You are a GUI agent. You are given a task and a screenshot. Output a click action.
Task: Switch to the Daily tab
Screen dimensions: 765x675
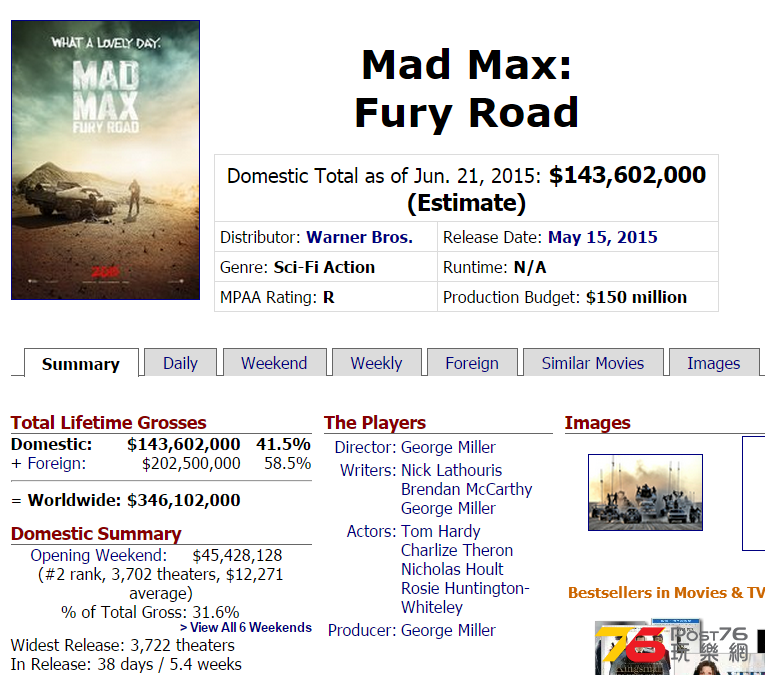pyautogui.click(x=181, y=363)
